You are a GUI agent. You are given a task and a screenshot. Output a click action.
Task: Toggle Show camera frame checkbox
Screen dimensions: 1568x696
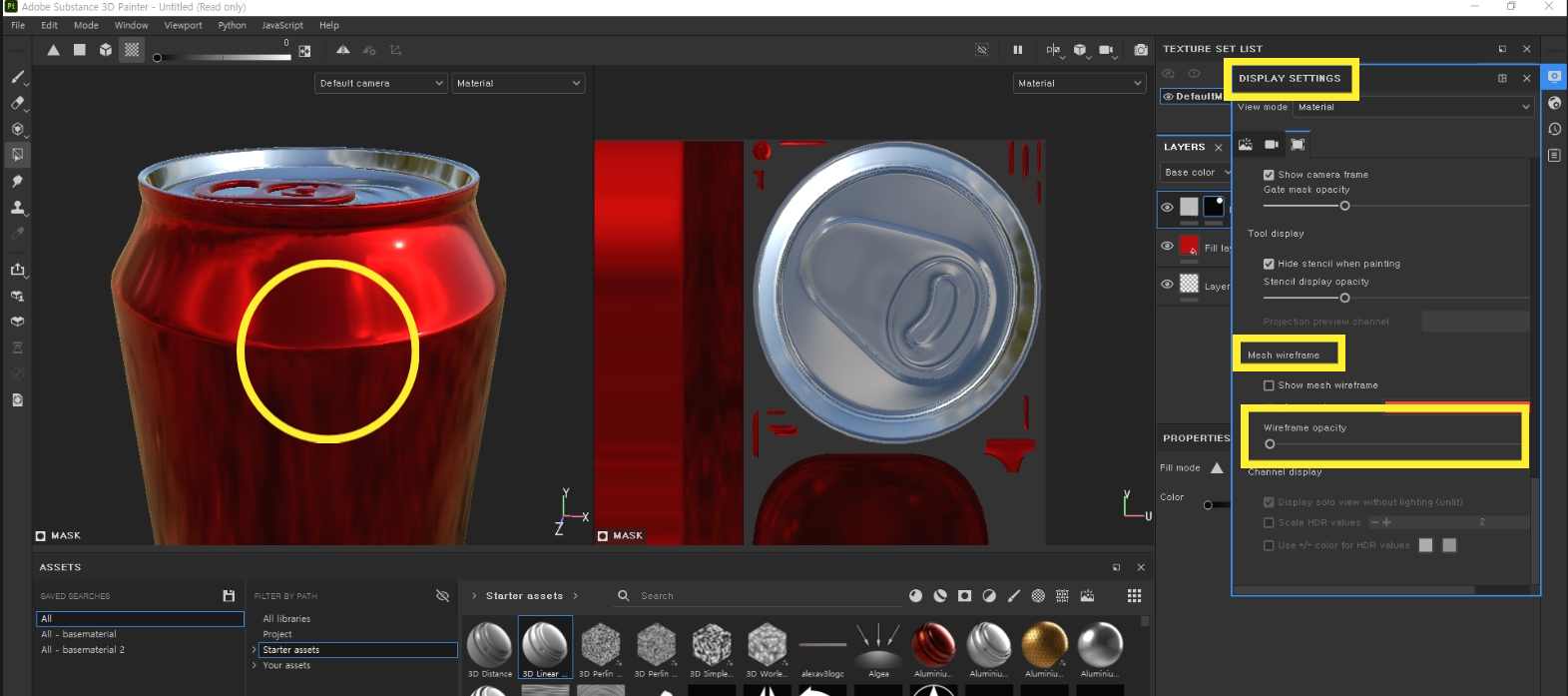(x=1269, y=175)
